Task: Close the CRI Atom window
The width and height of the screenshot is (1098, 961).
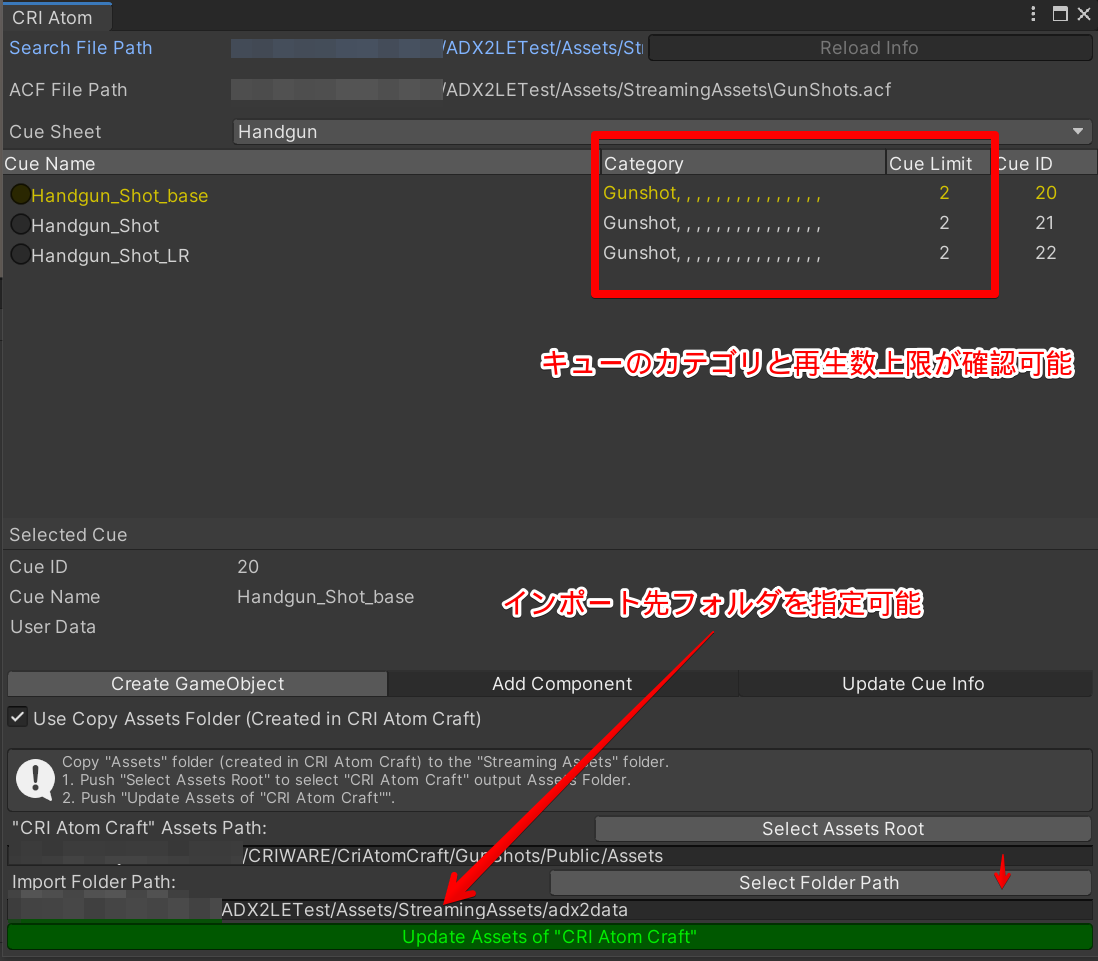Action: [x=1083, y=14]
